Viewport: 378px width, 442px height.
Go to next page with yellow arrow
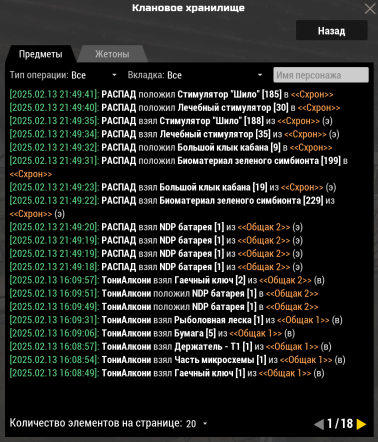tap(361, 424)
